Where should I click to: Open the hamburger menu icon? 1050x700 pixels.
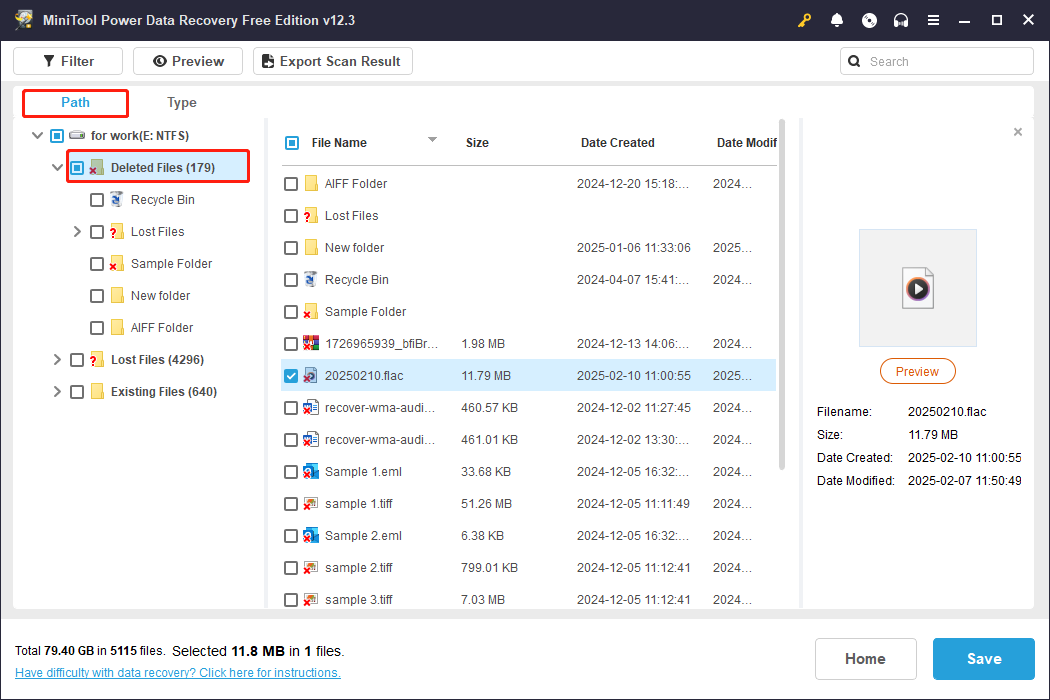pyautogui.click(x=933, y=20)
